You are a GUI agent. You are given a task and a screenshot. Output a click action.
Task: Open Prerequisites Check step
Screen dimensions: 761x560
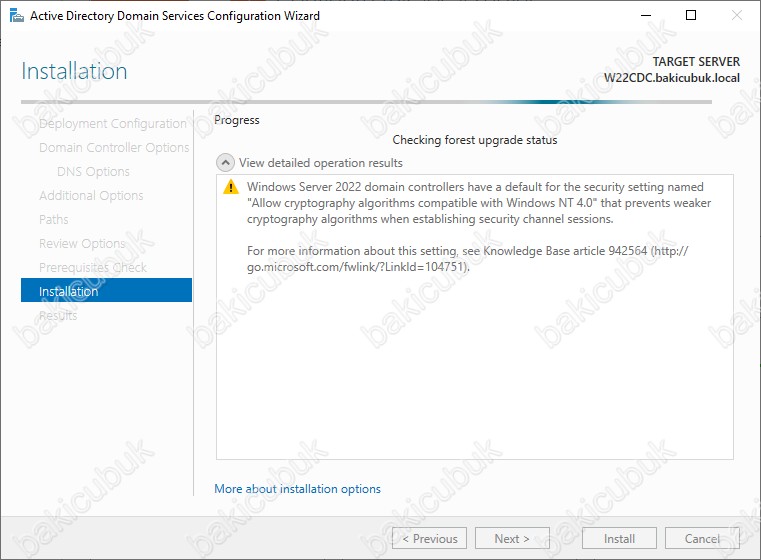(92, 268)
